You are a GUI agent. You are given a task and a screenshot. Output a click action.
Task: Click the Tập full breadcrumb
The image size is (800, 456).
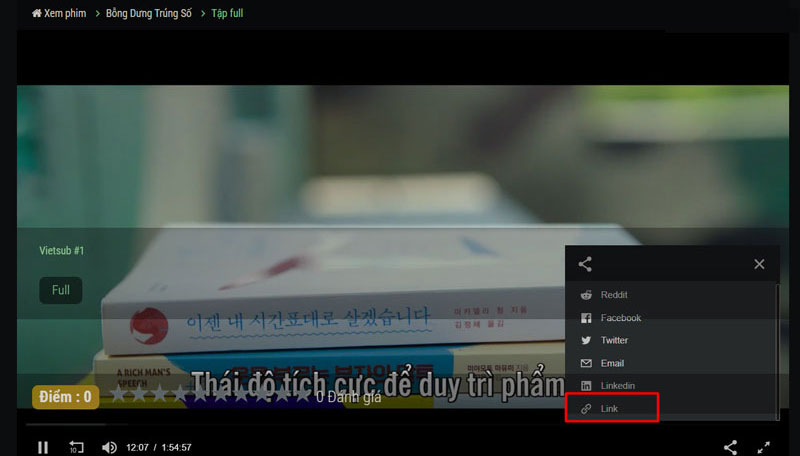pyautogui.click(x=227, y=14)
